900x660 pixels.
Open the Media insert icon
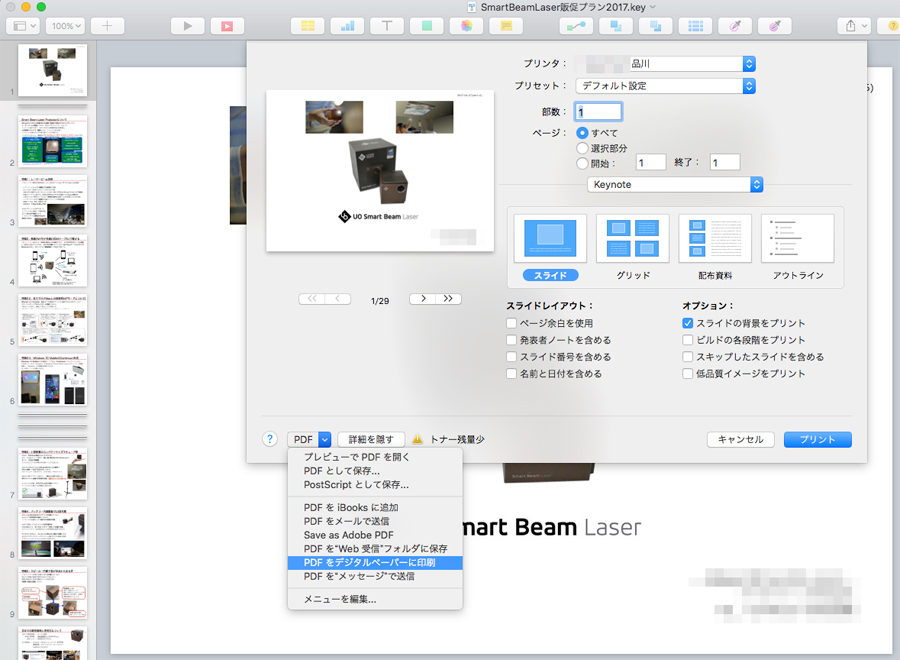[x=465, y=25]
